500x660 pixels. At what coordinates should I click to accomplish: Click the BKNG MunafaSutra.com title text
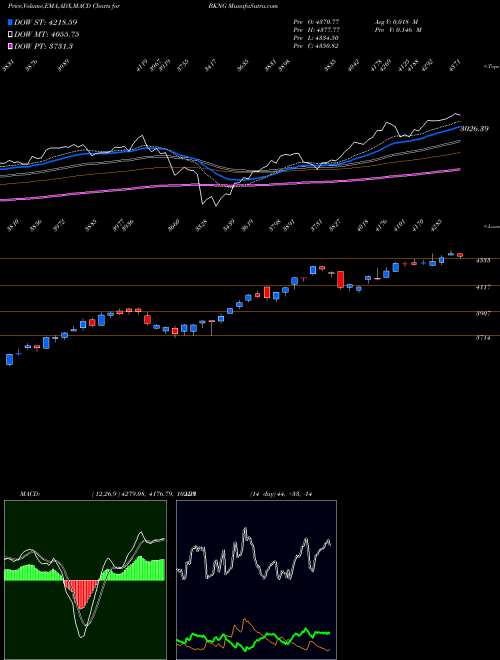pos(243,6)
